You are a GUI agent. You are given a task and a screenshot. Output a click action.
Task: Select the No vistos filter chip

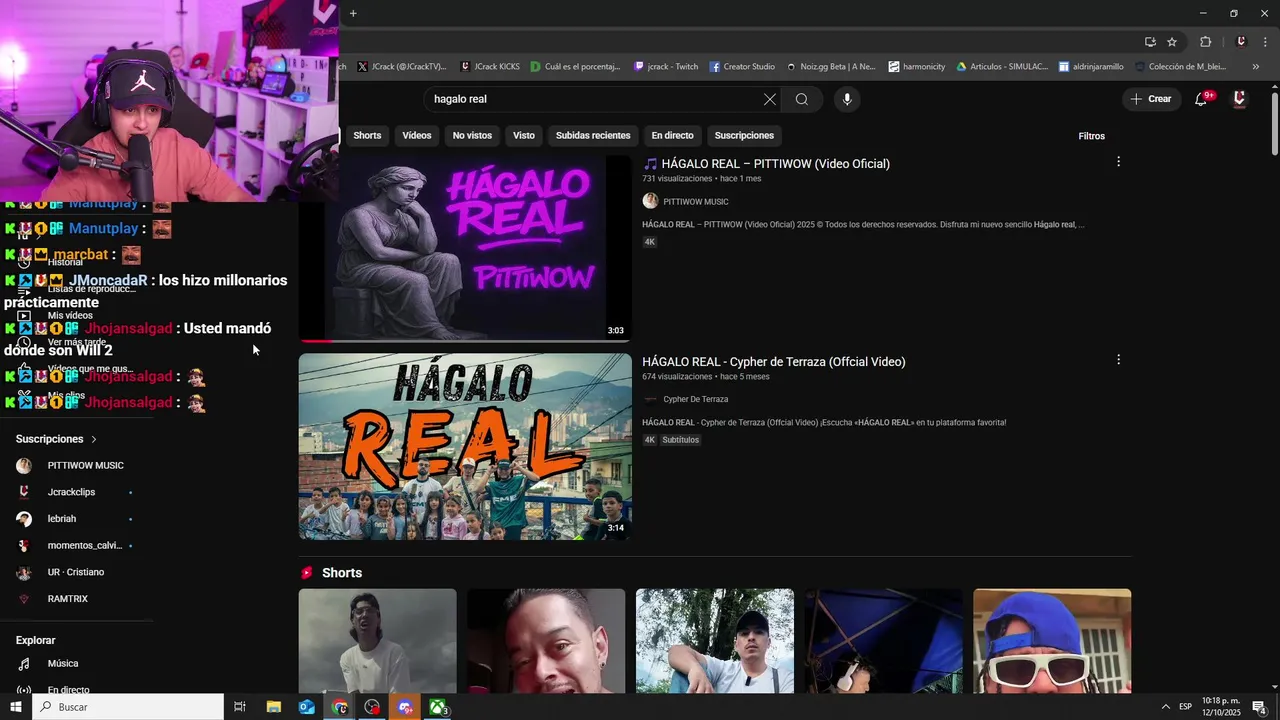point(472,135)
